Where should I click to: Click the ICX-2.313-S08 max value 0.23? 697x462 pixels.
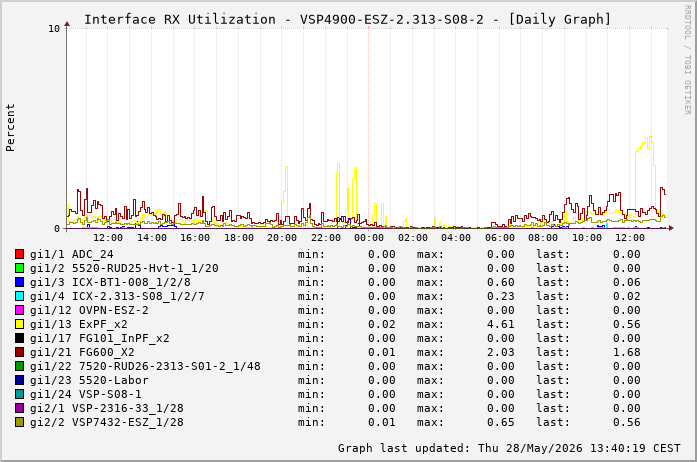[x=501, y=296]
